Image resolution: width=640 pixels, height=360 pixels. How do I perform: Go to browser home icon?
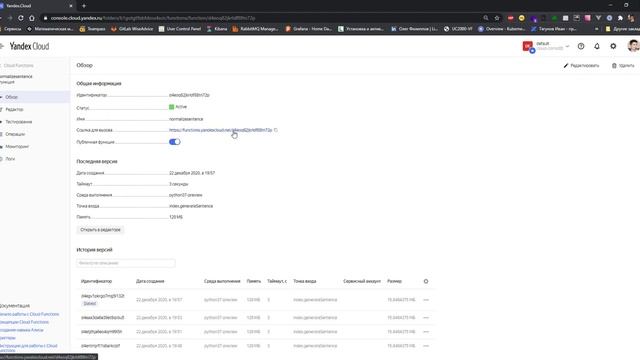tap(32, 18)
